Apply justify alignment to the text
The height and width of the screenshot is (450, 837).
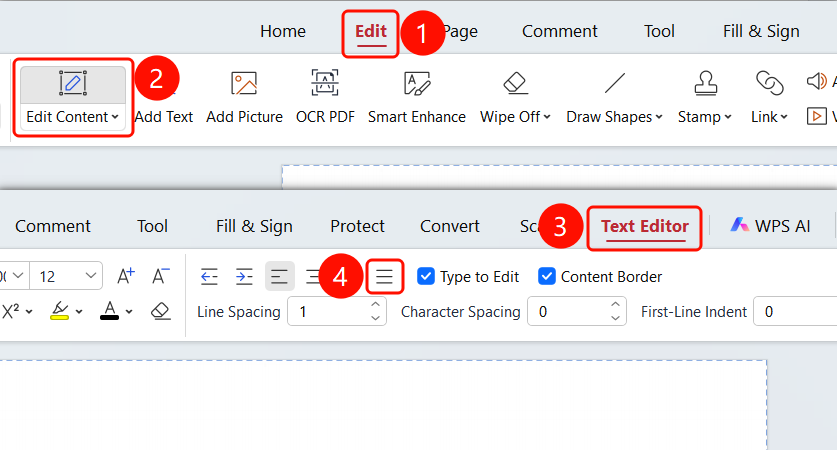384,277
